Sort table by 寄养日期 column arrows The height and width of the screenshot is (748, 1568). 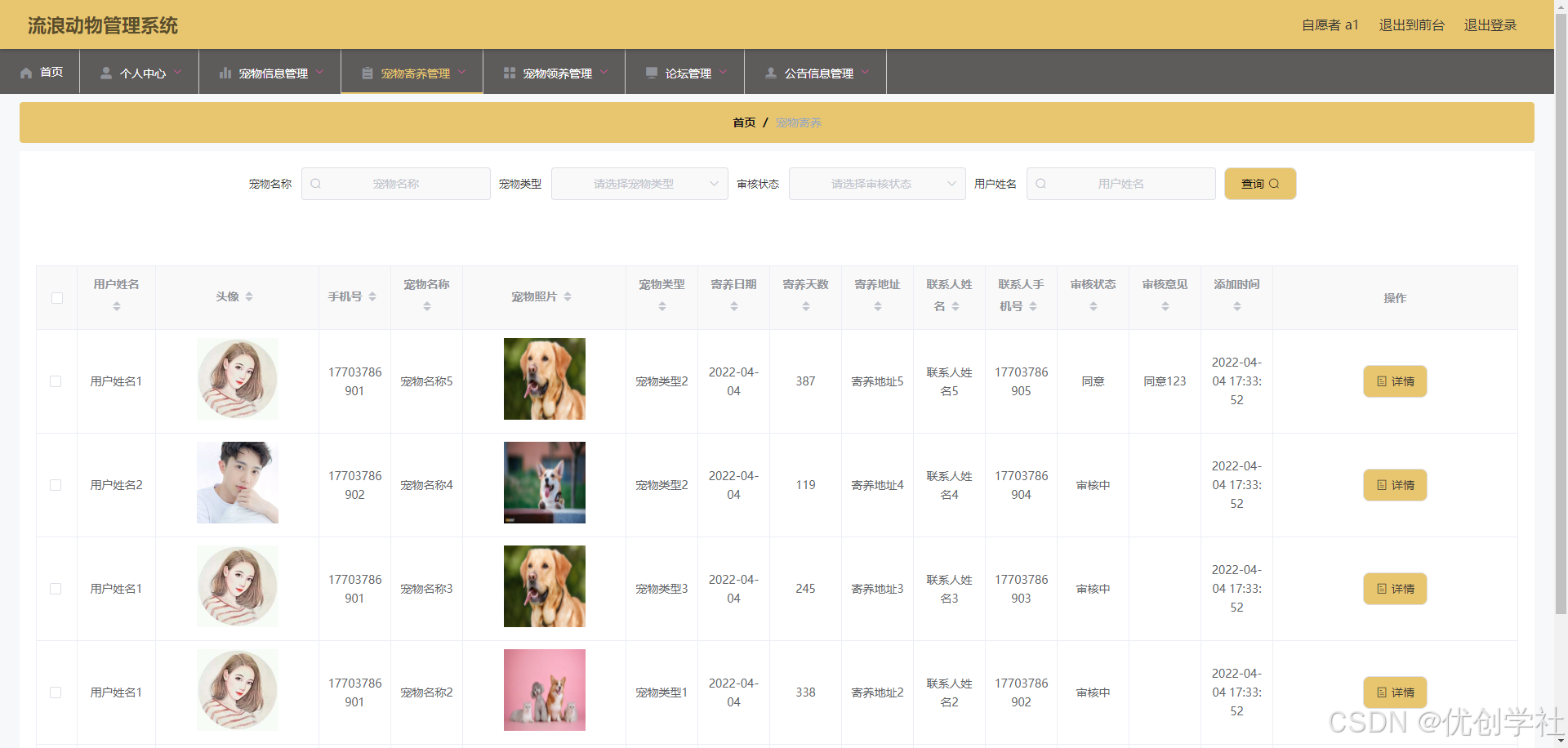pyautogui.click(x=734, y=306)
